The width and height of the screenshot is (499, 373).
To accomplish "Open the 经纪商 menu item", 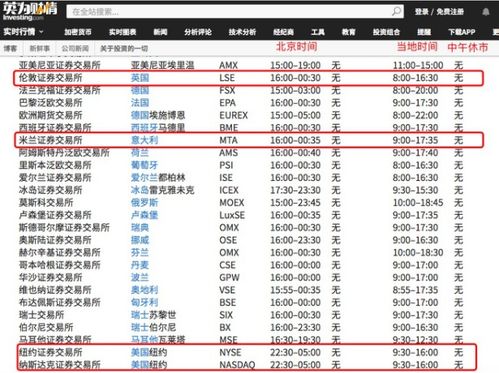I will click(283, 32).
